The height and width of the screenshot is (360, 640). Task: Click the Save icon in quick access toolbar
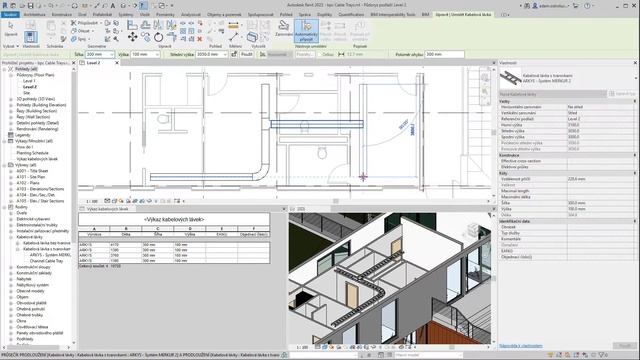[30, 6]
